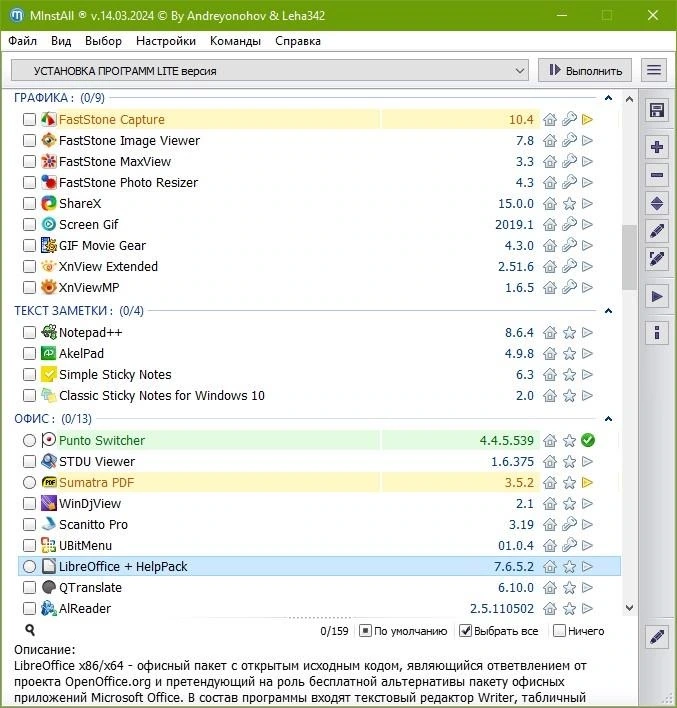Viewport: 677px width, 708px height.
Task: Click the yellow run arrow for FastStone Capture
Action: [x=587, y=120]
